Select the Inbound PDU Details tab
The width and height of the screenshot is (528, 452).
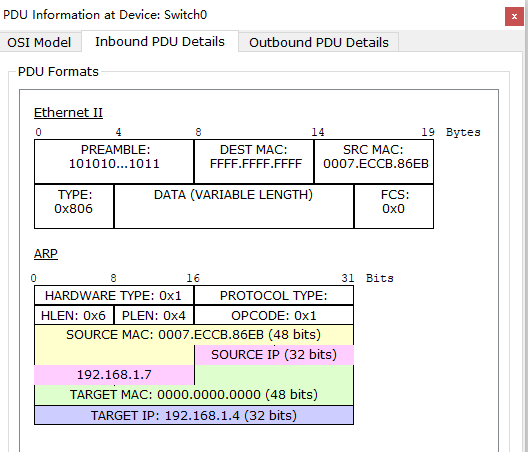coord(160,41)
